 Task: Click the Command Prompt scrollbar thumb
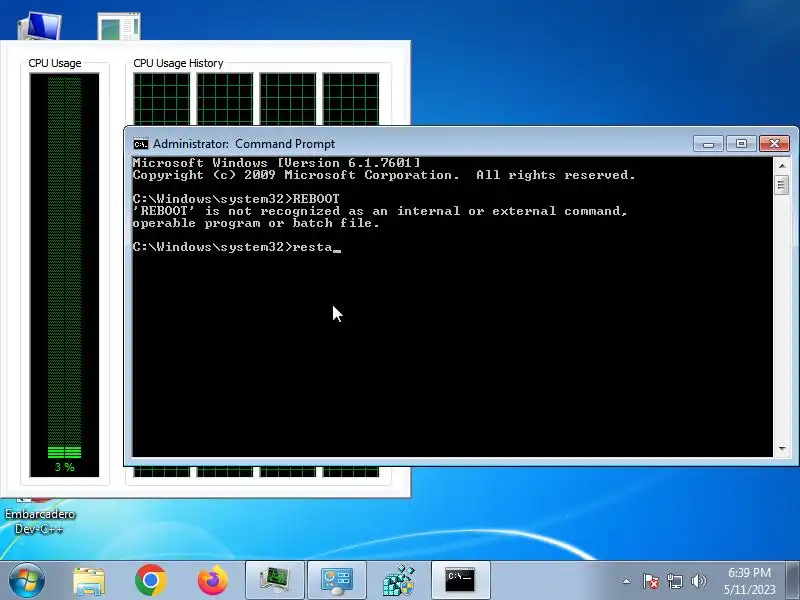coord(782,185)
